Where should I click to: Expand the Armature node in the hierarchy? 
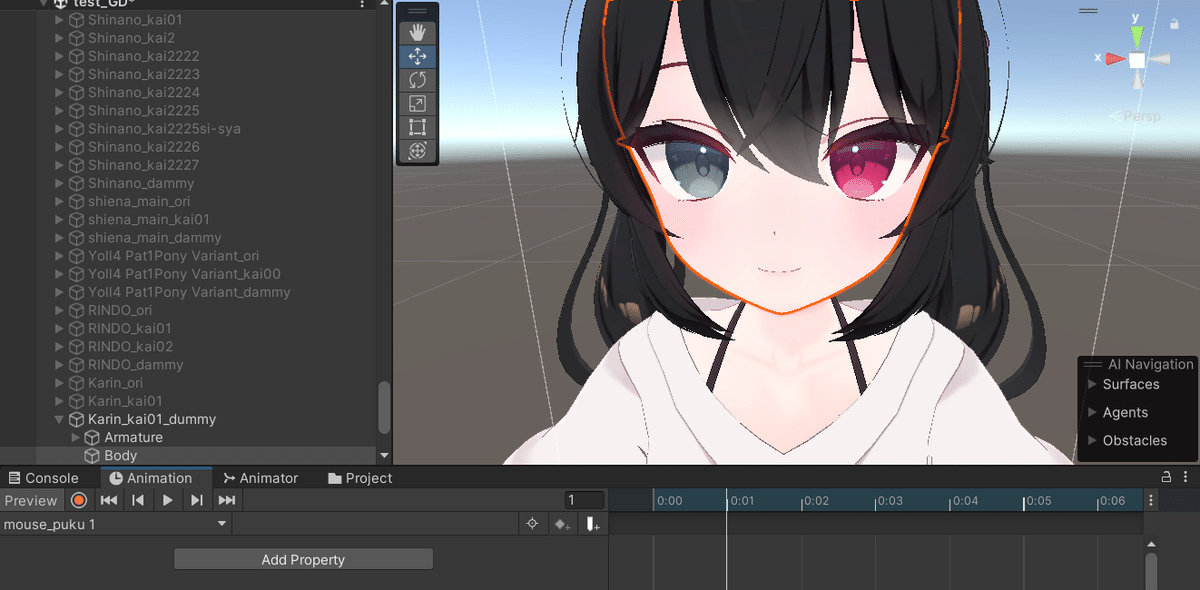[x=75, y=437]
